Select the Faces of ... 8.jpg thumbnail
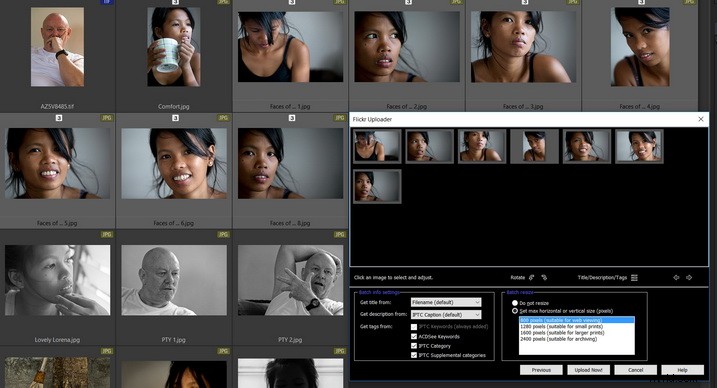717x388 pixels. [x=290, y=163]
